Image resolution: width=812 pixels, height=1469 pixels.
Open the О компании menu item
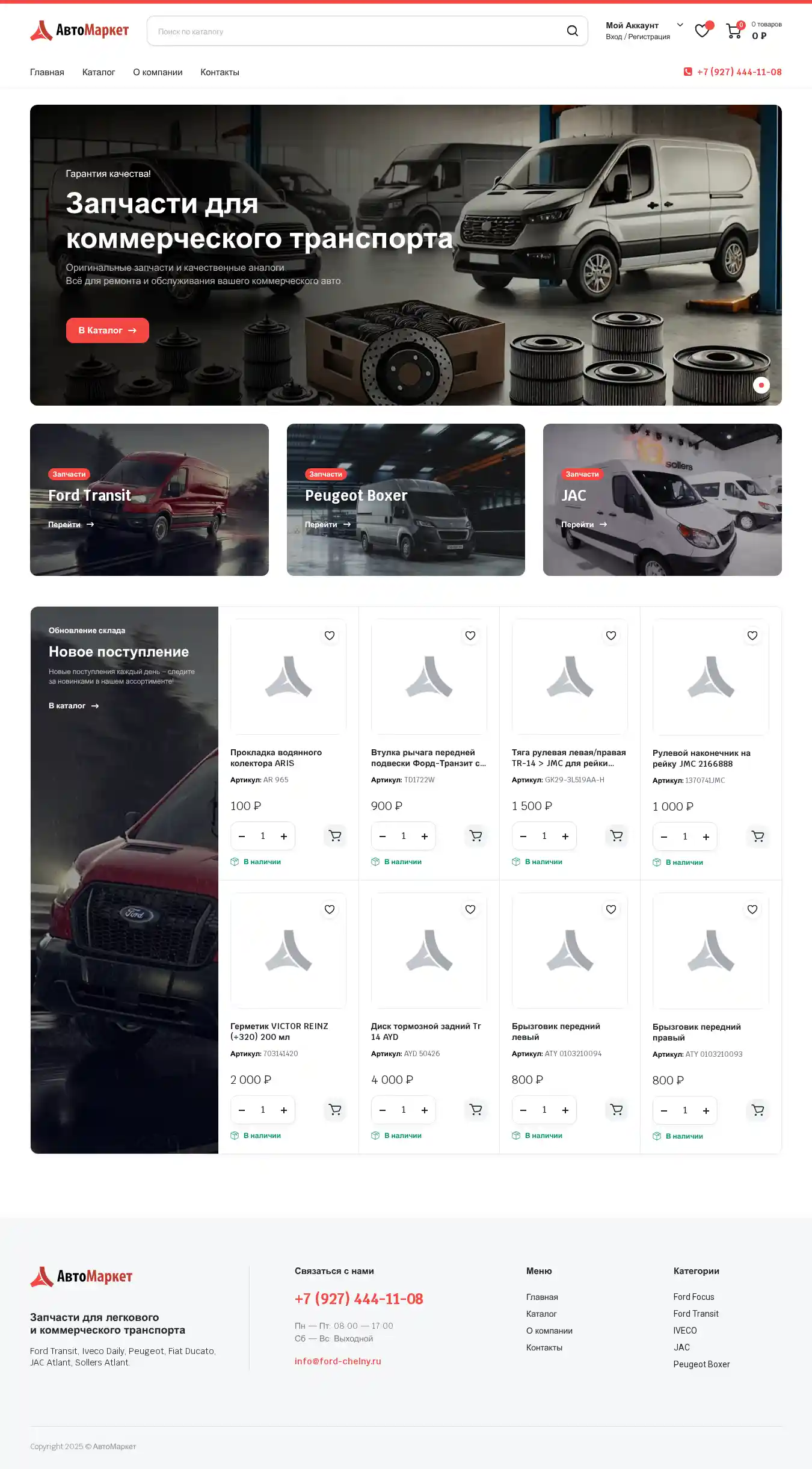(x=158, y=72)
